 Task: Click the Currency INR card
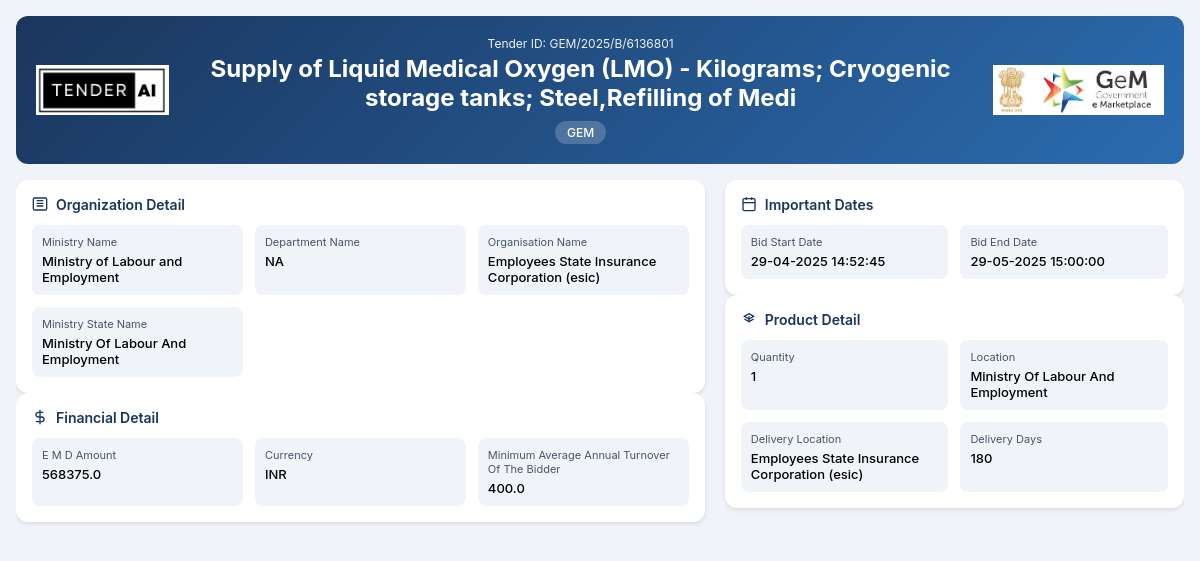(x=360, y=472)
